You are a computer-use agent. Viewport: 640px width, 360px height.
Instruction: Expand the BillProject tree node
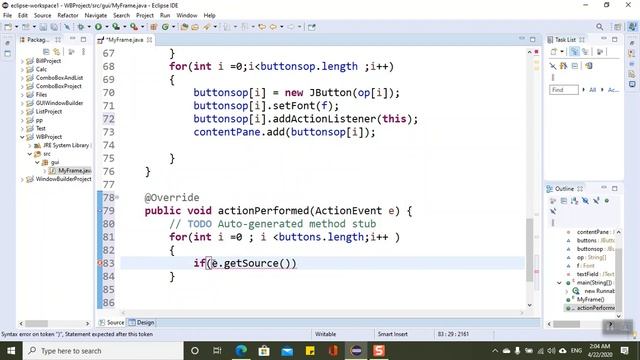22,61
